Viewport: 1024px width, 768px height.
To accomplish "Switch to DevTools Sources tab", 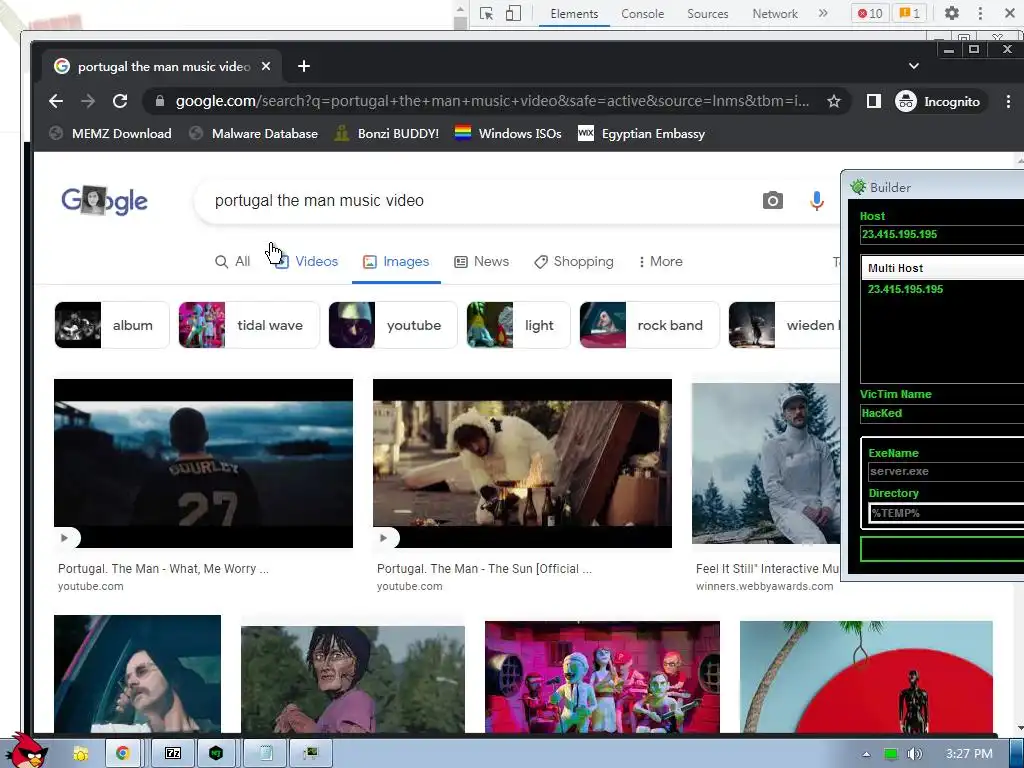I will [707, 14].
